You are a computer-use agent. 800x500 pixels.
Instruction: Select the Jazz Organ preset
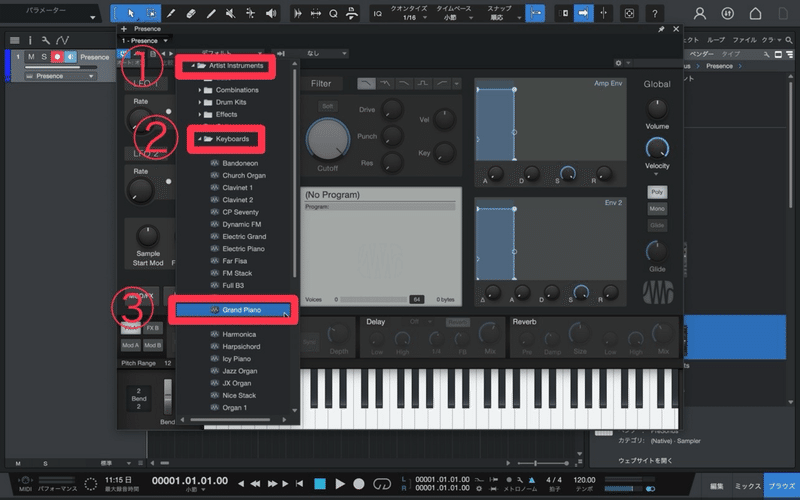click(x=239, y=371)
